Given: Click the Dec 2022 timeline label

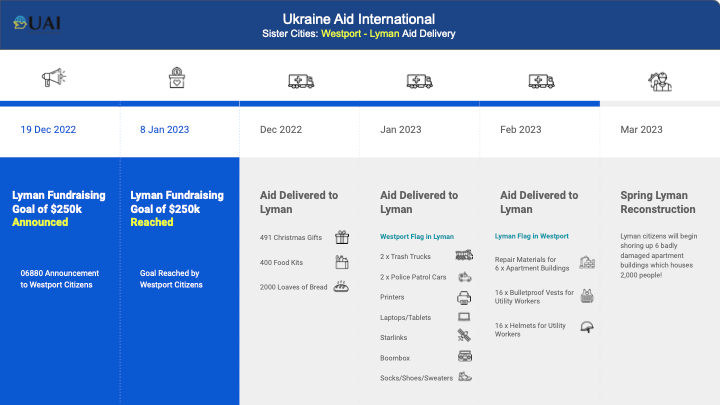Looking at the screenshot, I should point(281,129).
